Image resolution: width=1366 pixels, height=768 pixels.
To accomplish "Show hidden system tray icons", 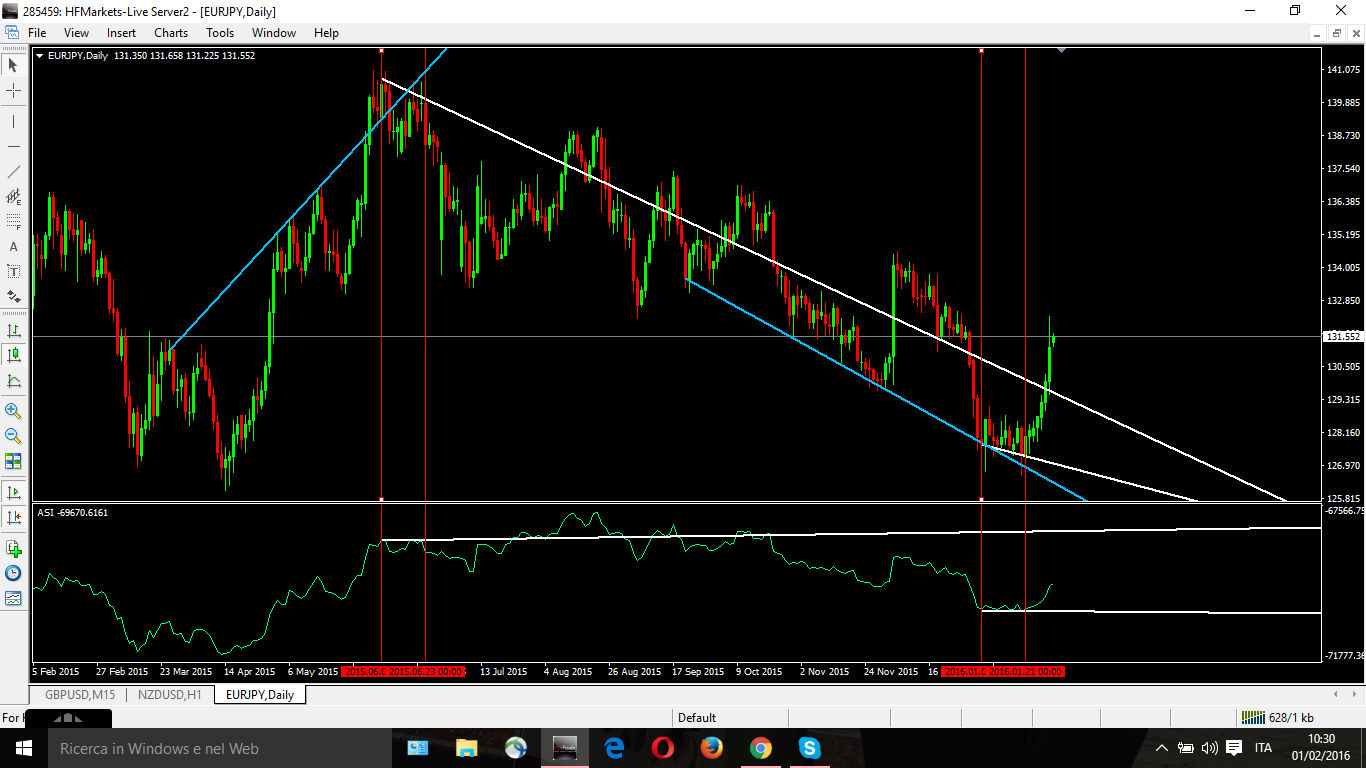I will [1162, 748].
